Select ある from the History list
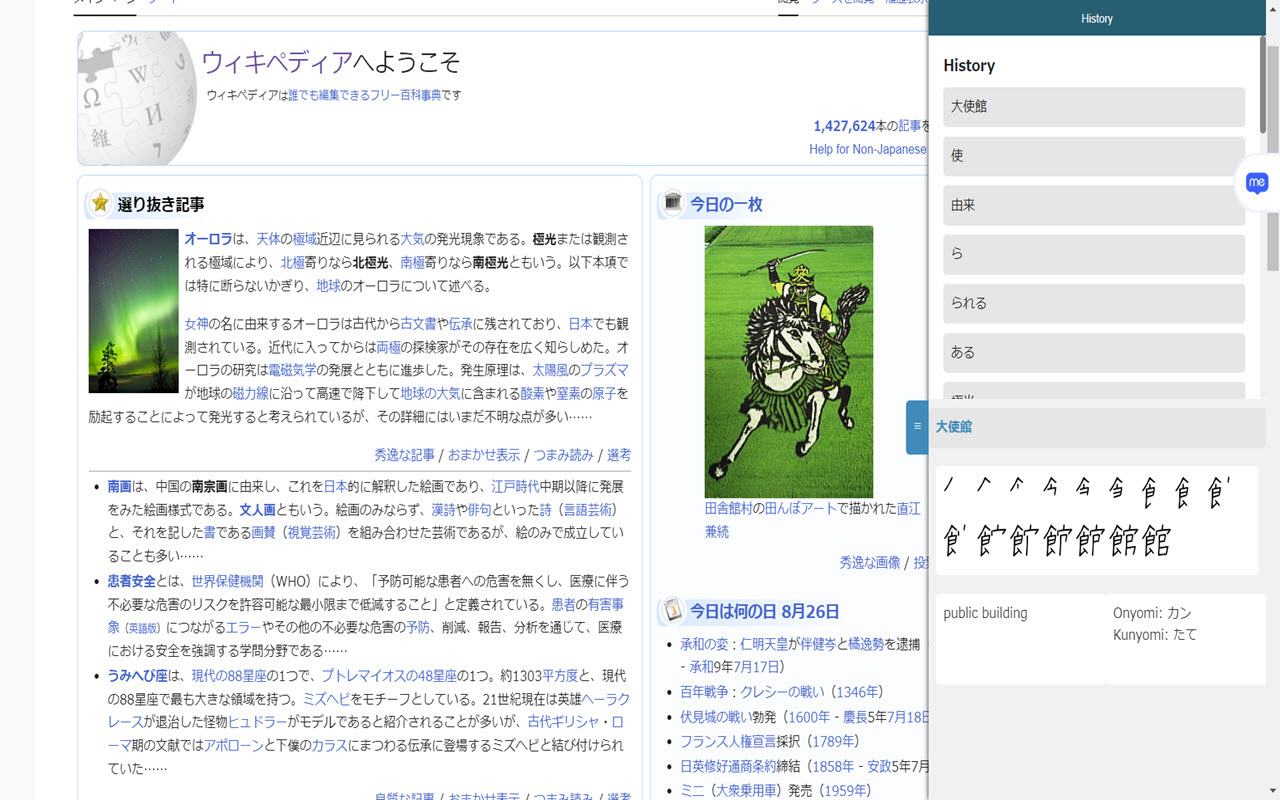This screenshot has width=1280, height=800. pyautogui.click(x=1093, y=352)
